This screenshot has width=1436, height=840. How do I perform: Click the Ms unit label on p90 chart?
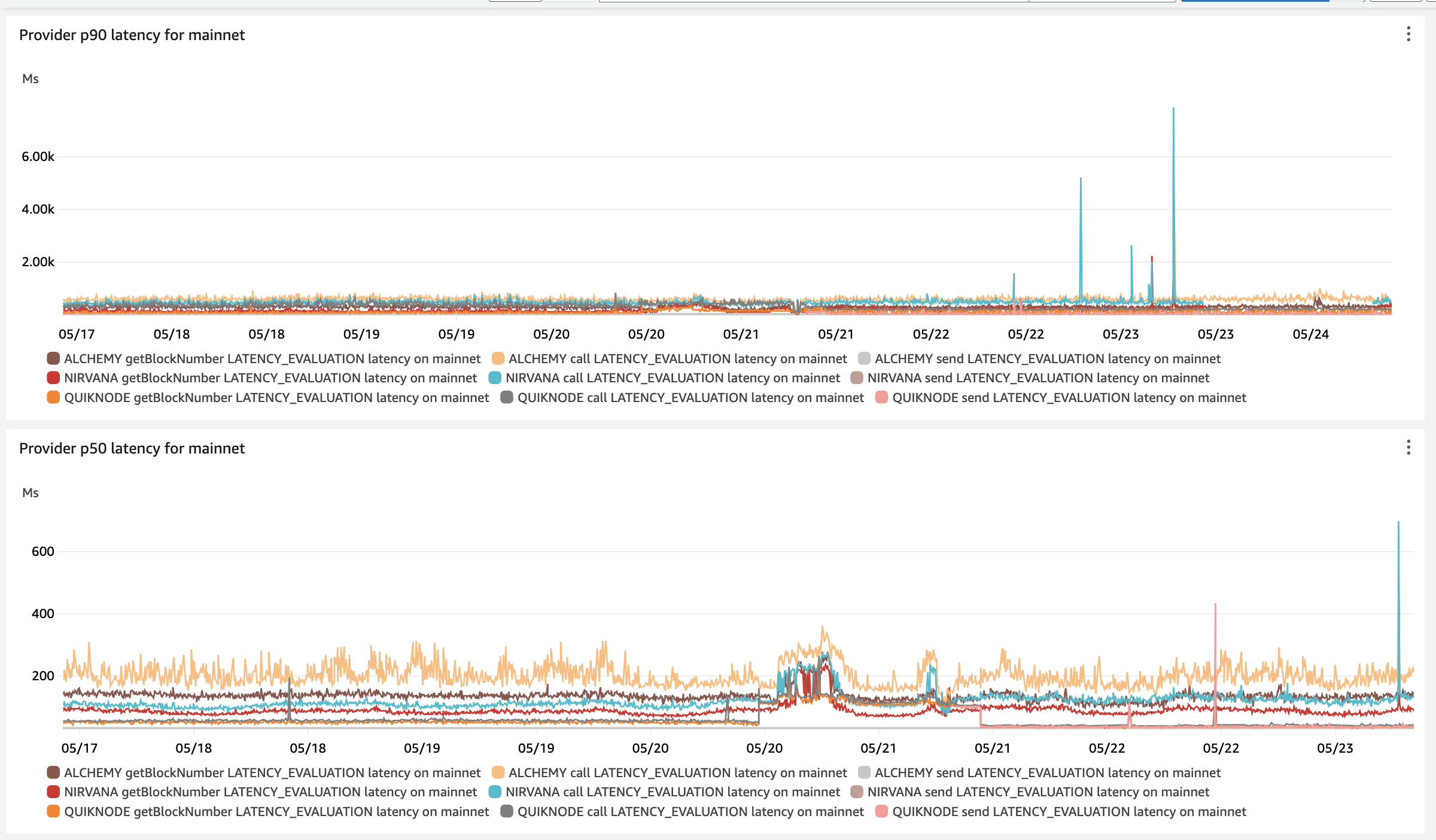31,79
